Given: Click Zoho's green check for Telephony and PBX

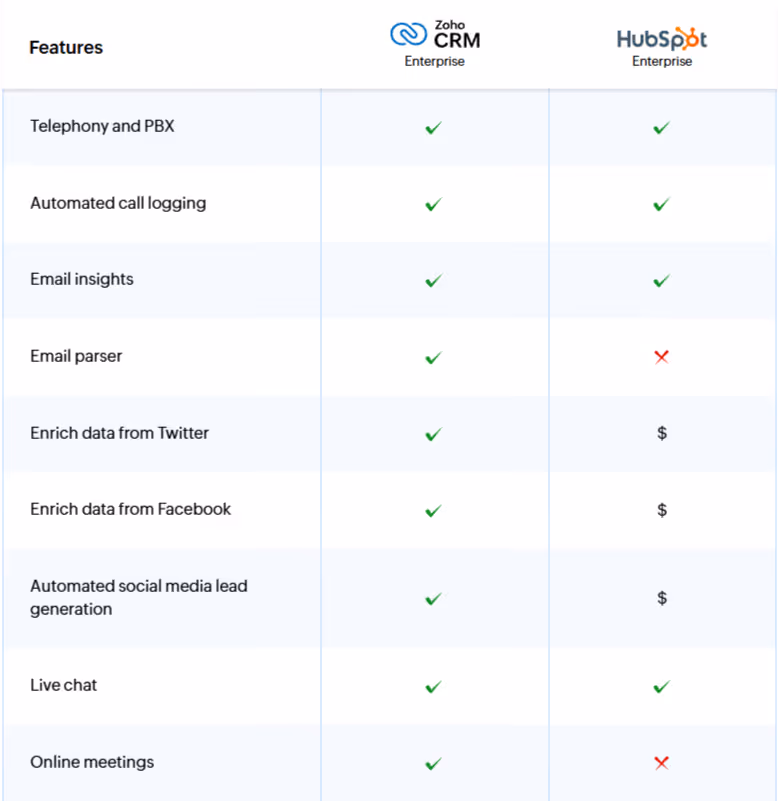Looking at the screenshot, I should tap(433, 128).
